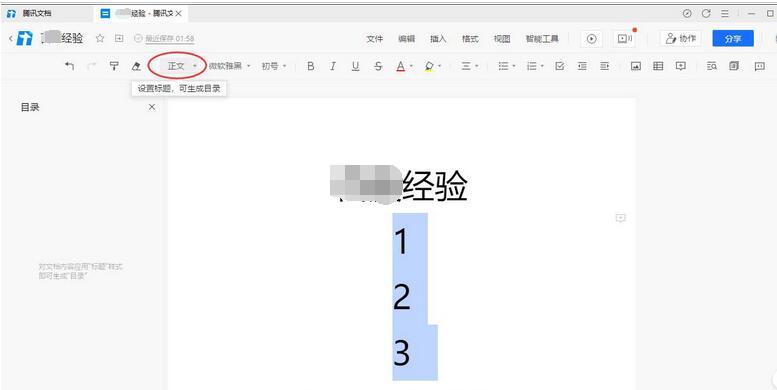777x390 pixels.
Task: Click the increase indent icon
Action: pos(605,66)
